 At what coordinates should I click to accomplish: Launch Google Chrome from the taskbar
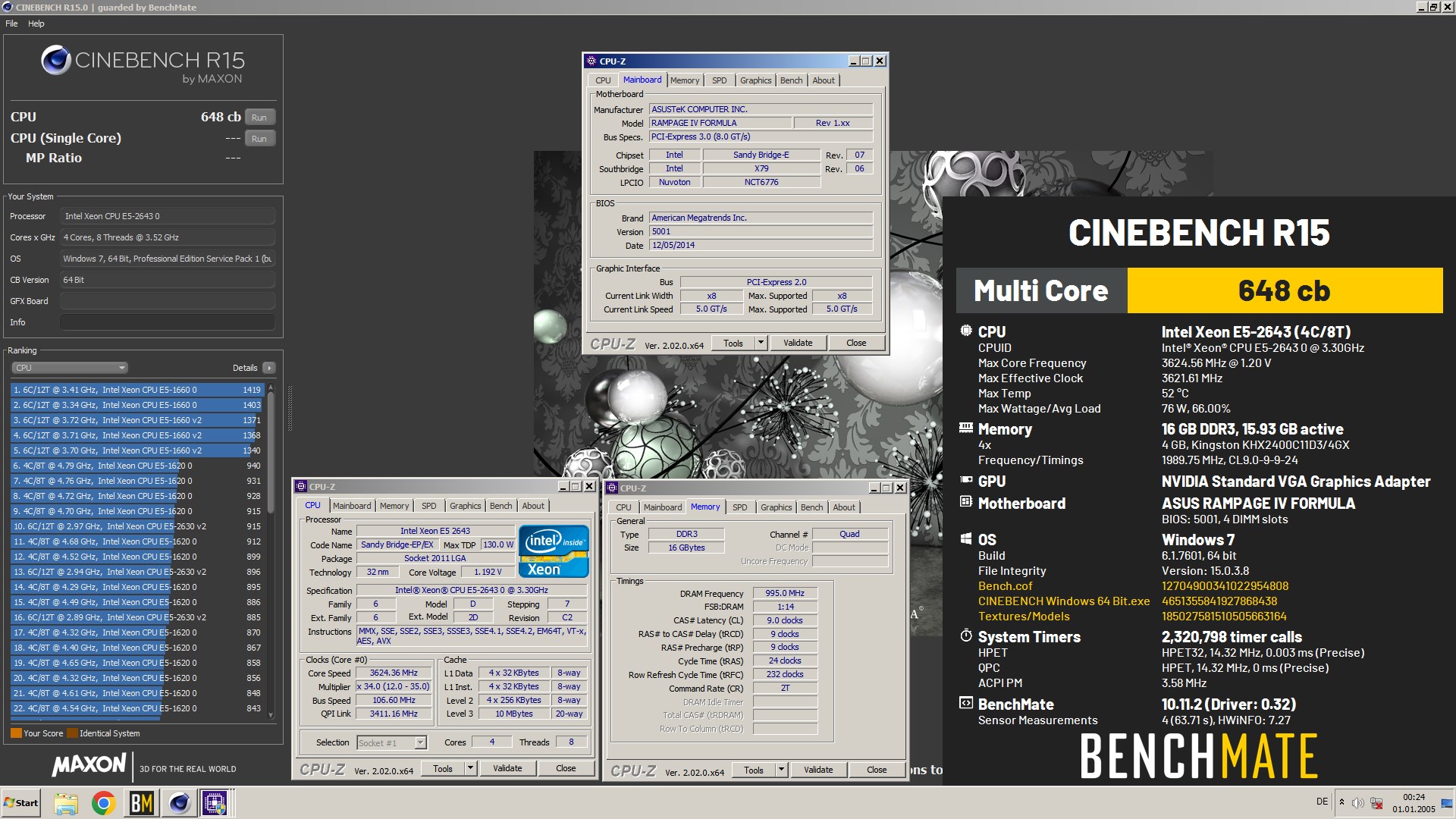tap(104, 803)
